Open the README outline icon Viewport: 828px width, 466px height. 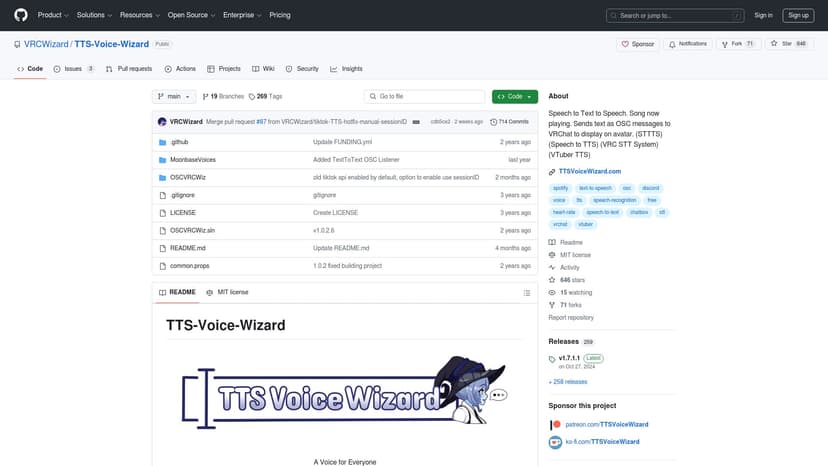click(x=526, y=293)
